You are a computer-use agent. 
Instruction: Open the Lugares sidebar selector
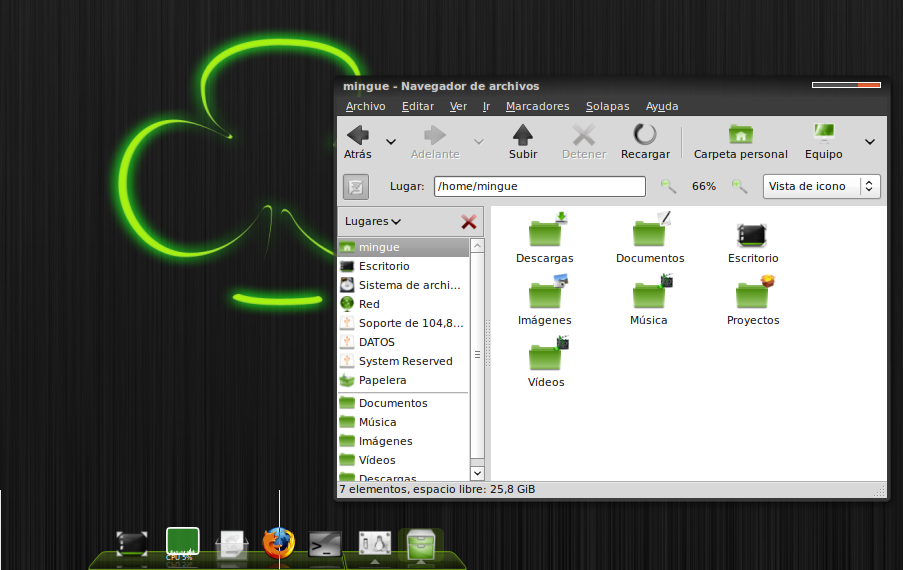point(373,222)
